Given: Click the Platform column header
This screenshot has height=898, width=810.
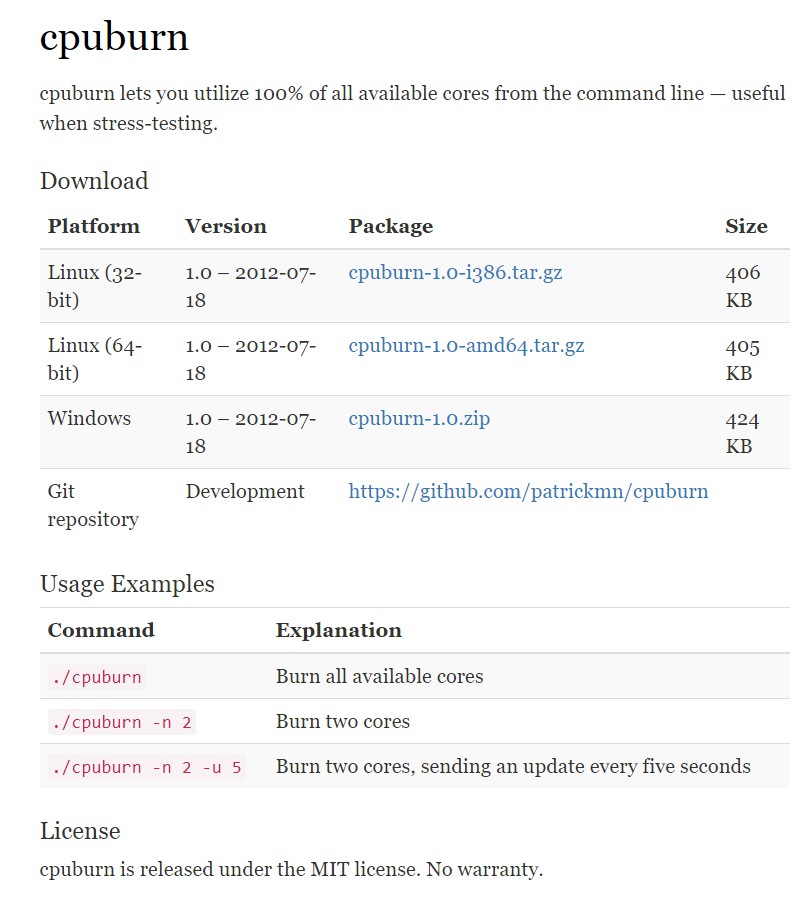Looking at the screenshot, I should coord(94,226).
